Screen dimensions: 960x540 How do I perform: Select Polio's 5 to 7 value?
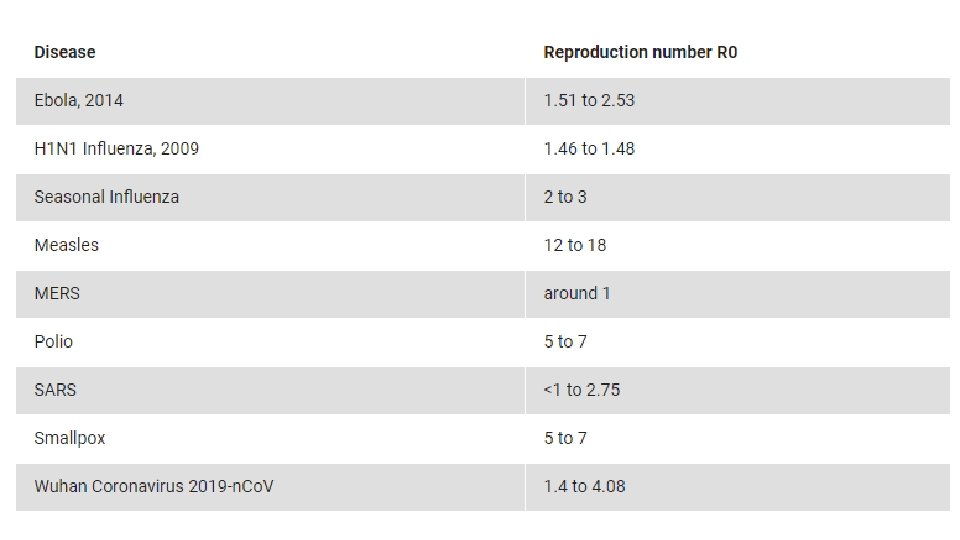click(565, 342)
